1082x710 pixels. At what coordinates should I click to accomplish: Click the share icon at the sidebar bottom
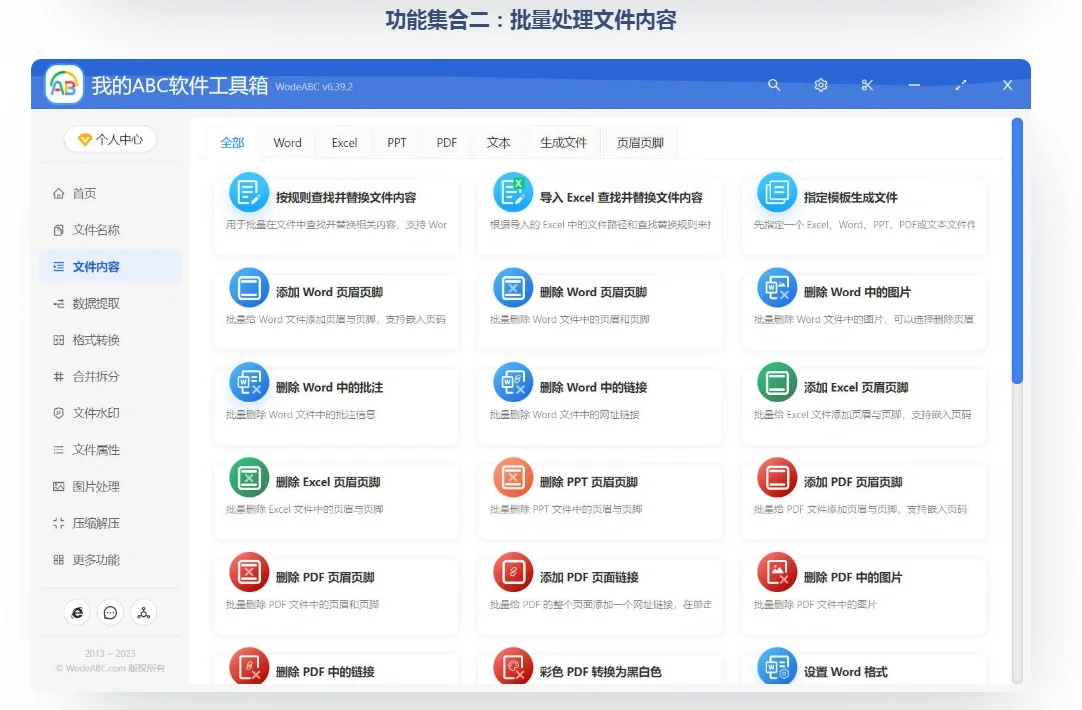(x=143, y=612)
